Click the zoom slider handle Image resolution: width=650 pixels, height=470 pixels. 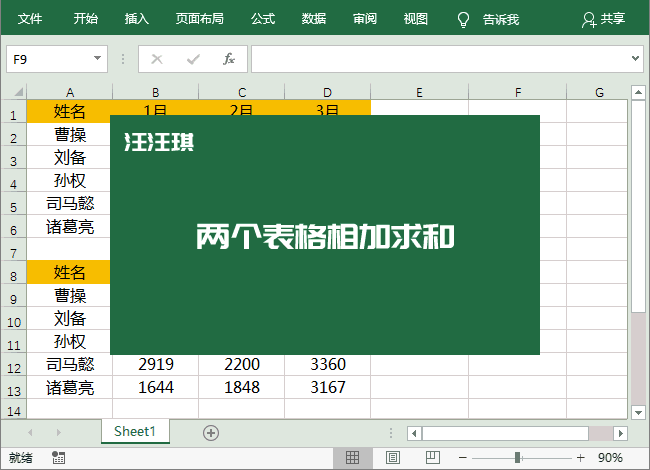coord(517,458)
